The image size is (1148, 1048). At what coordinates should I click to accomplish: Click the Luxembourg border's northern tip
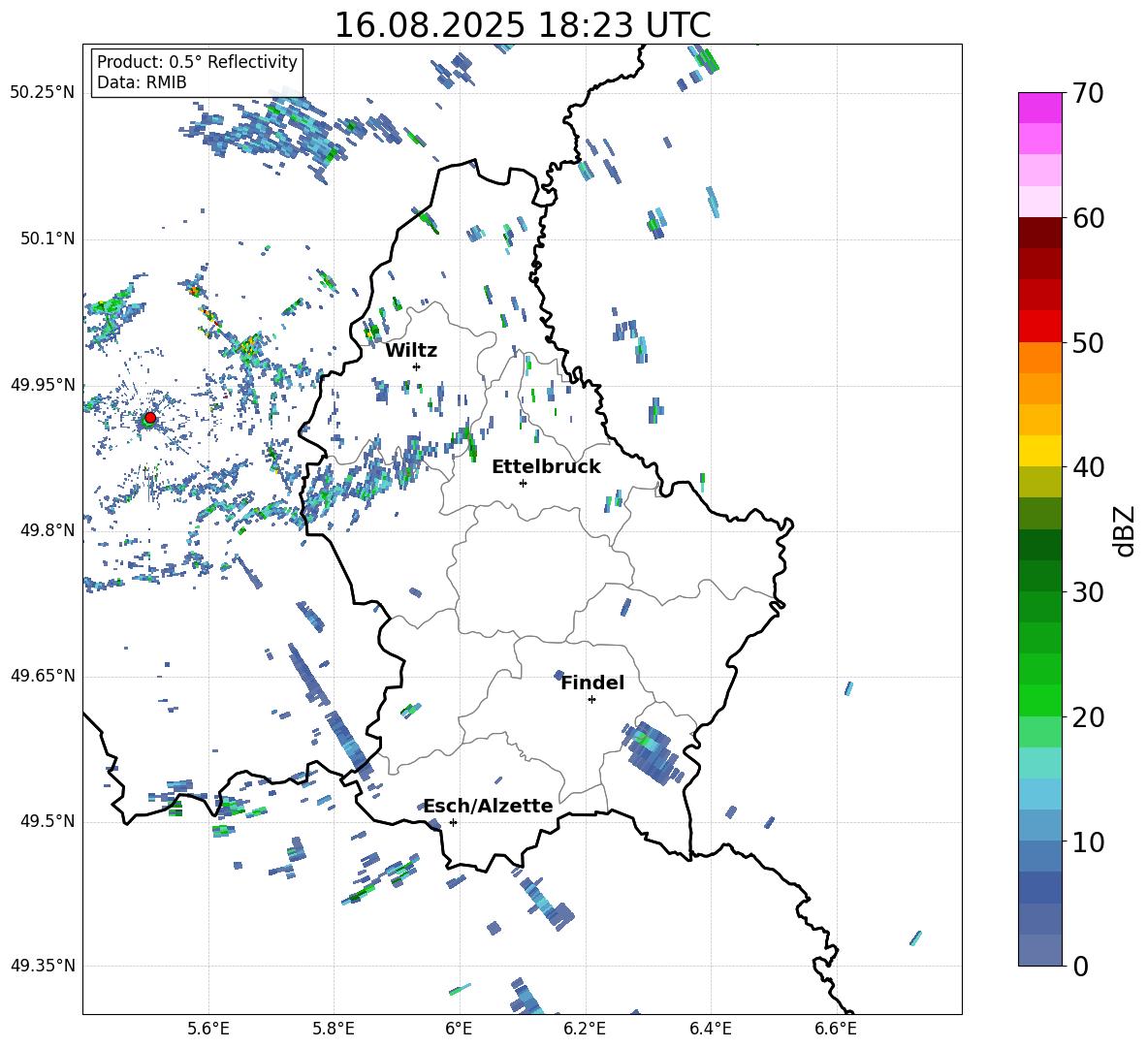tap(475, 161)
